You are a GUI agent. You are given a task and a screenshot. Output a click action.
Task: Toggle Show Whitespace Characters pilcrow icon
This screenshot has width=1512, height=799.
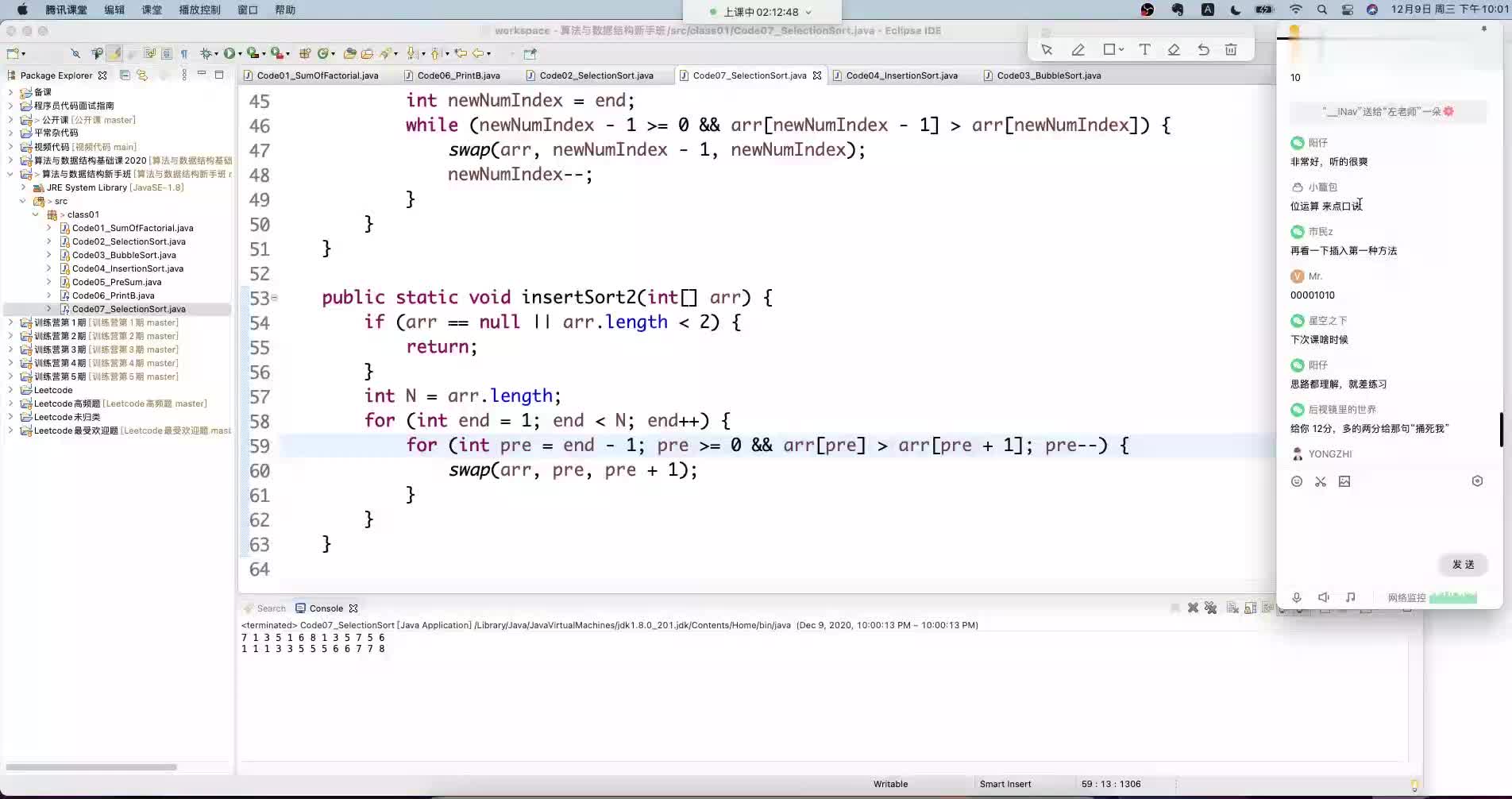click(184, 53)
